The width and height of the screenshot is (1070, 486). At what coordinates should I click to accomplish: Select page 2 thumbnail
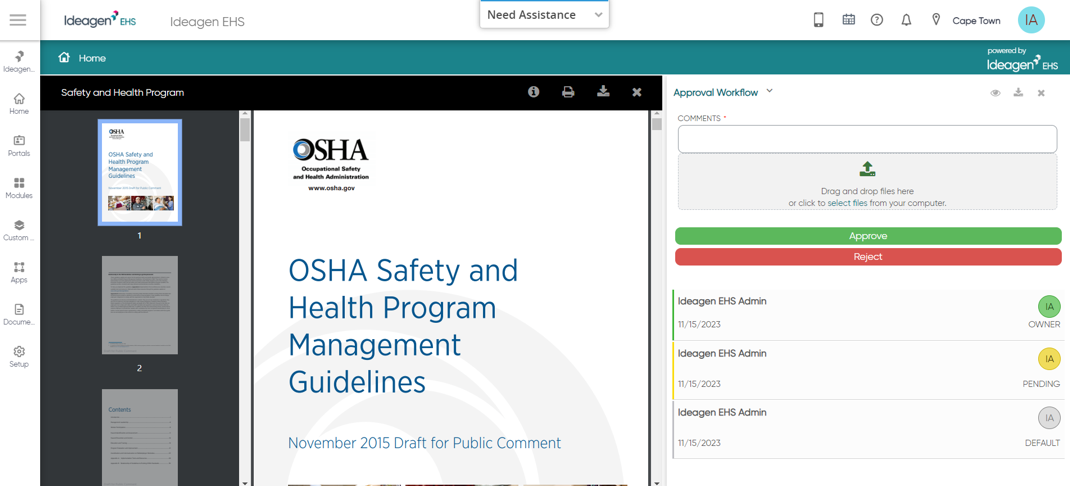pos(140,304)
